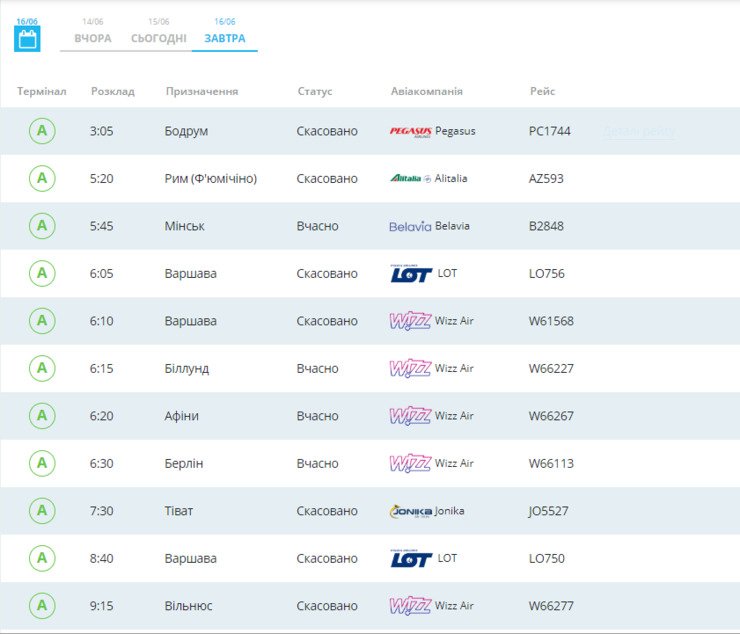Click the Авіакомпанія column header
The image size is (740, 634).
pyautogui.click(x=426, y=91)
